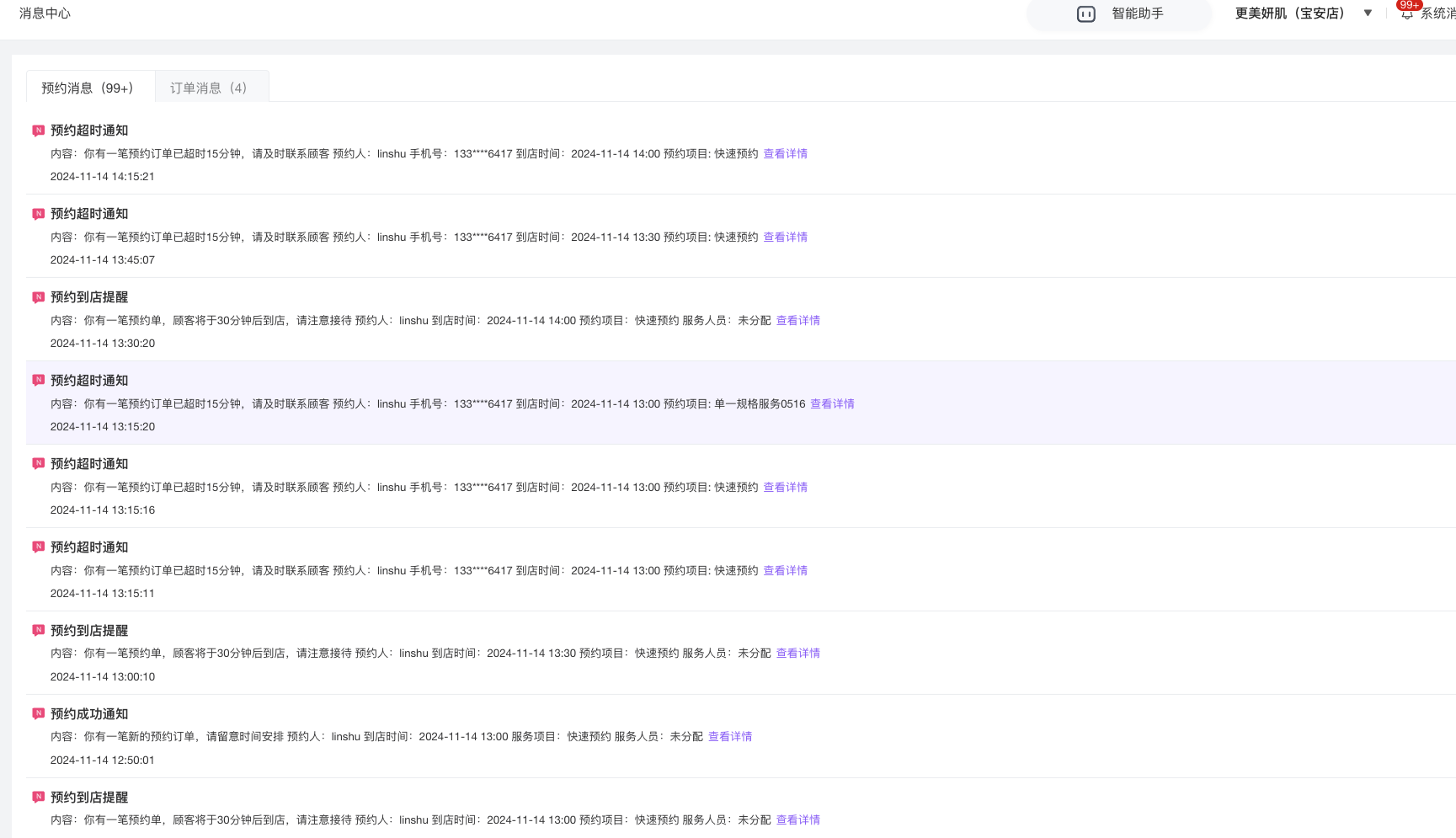Click message icon of 14:15:21 预约超时通知

38,131
